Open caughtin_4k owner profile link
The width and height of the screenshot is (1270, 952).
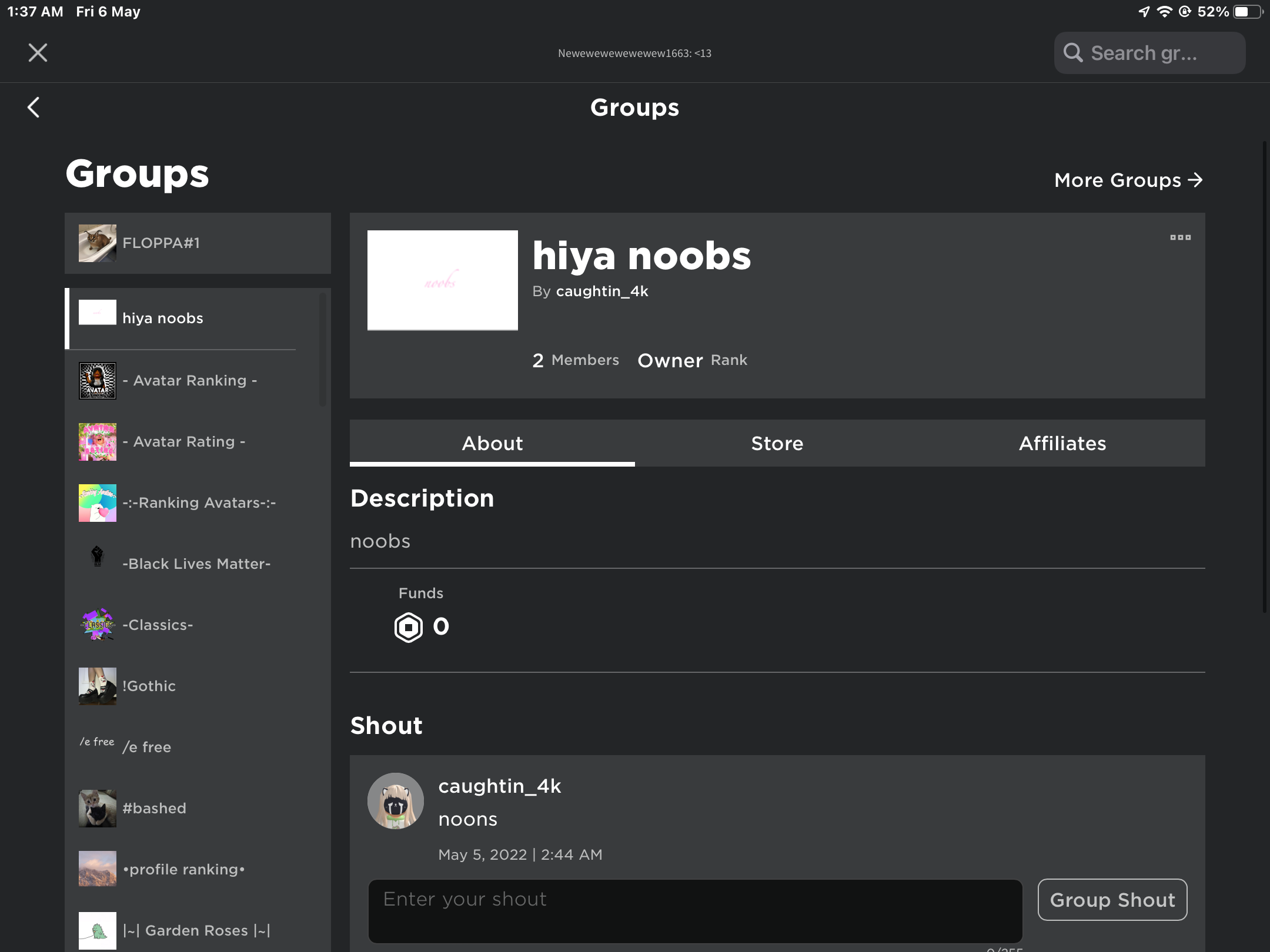pos(601,291)
